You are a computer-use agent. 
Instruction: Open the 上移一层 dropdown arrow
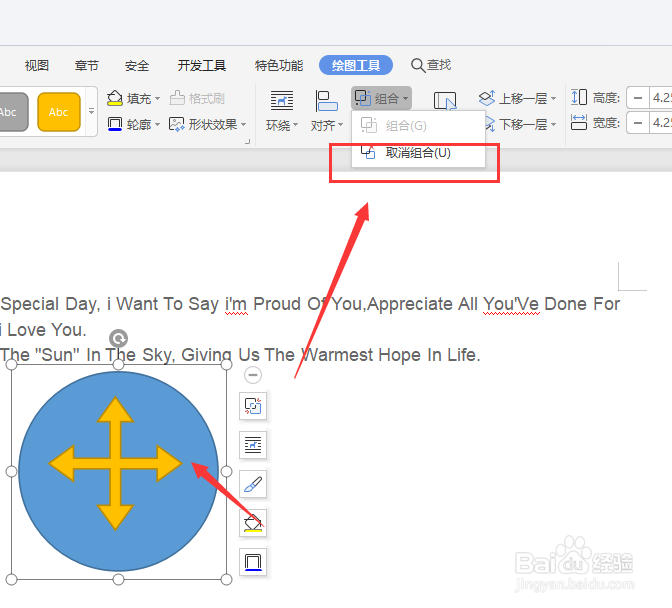click(x=553, y=99)
